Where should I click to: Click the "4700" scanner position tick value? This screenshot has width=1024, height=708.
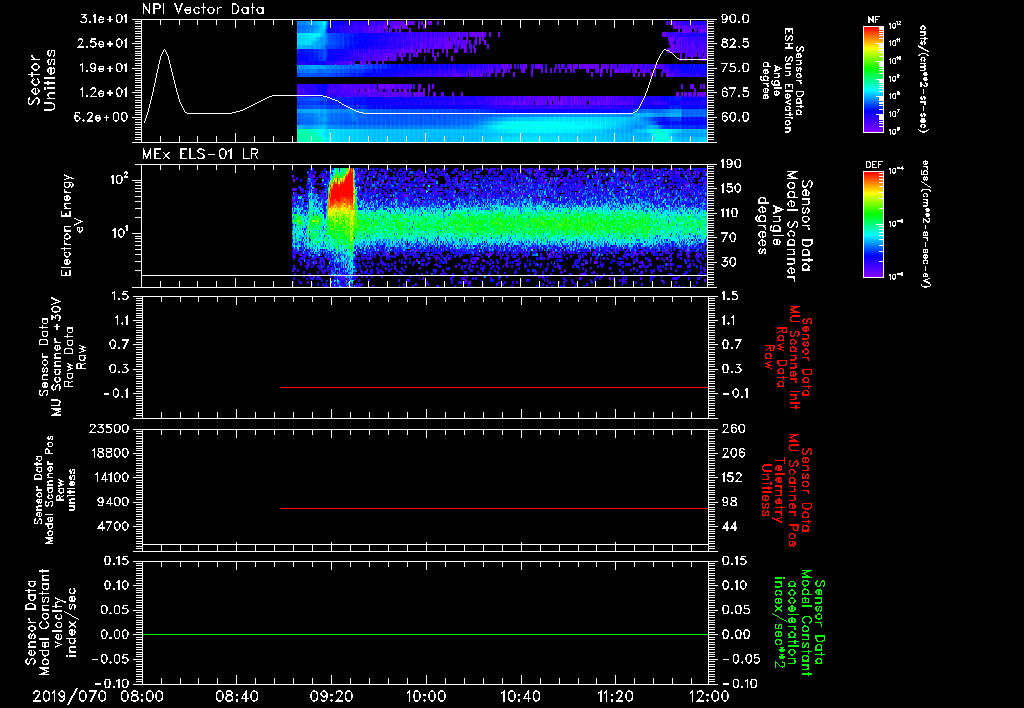[x=114, y=526]
